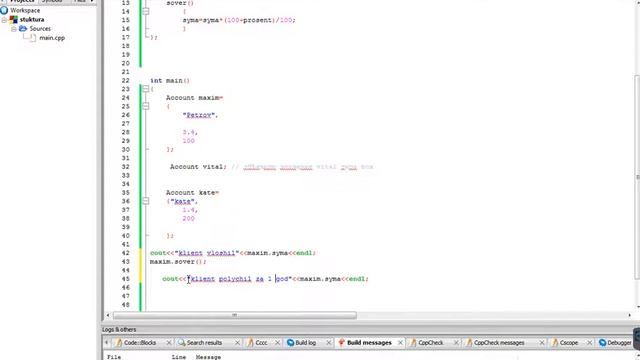The width and height of the screenshot is (640, 360).
Task: Click the Cscope tab icon
Action: pyautogui.click(x=555, y=343)
